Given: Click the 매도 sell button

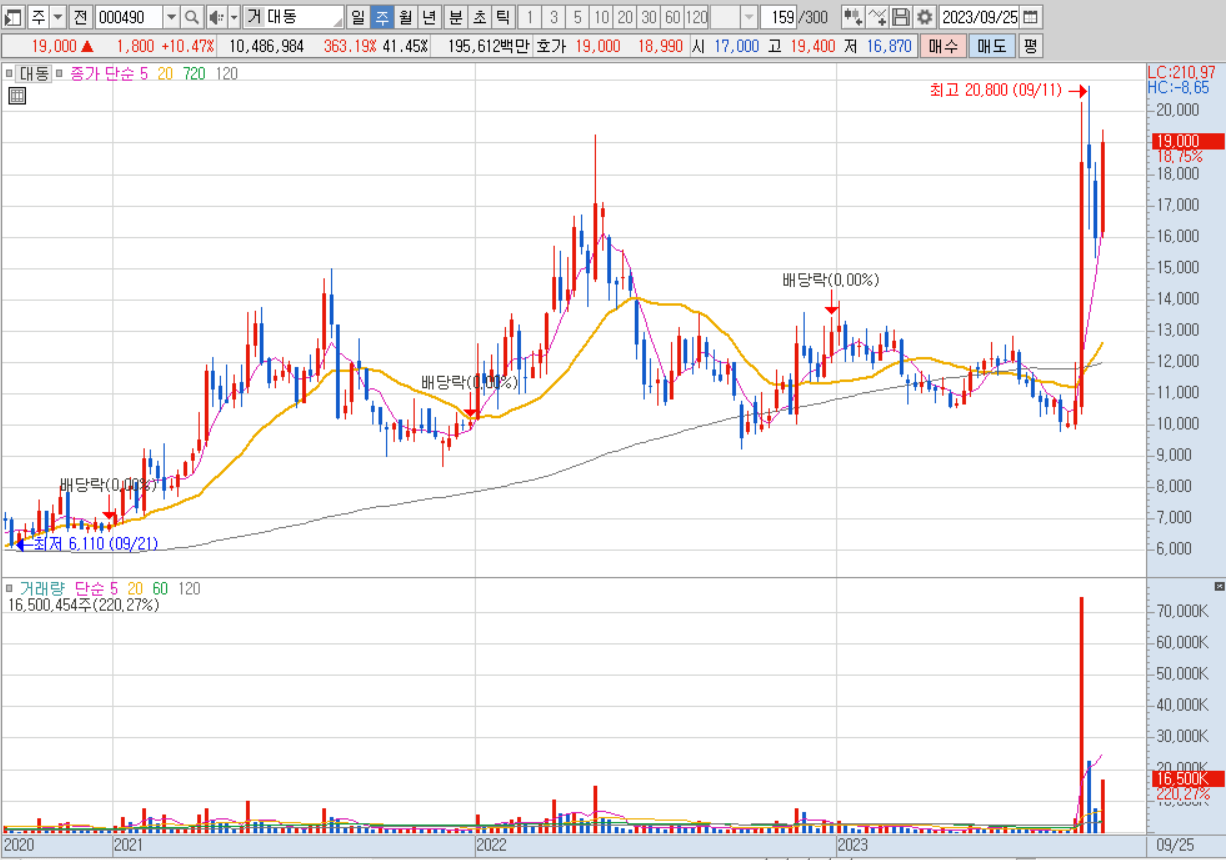Looking at the screenshot, I should click(x=991, y=46).
